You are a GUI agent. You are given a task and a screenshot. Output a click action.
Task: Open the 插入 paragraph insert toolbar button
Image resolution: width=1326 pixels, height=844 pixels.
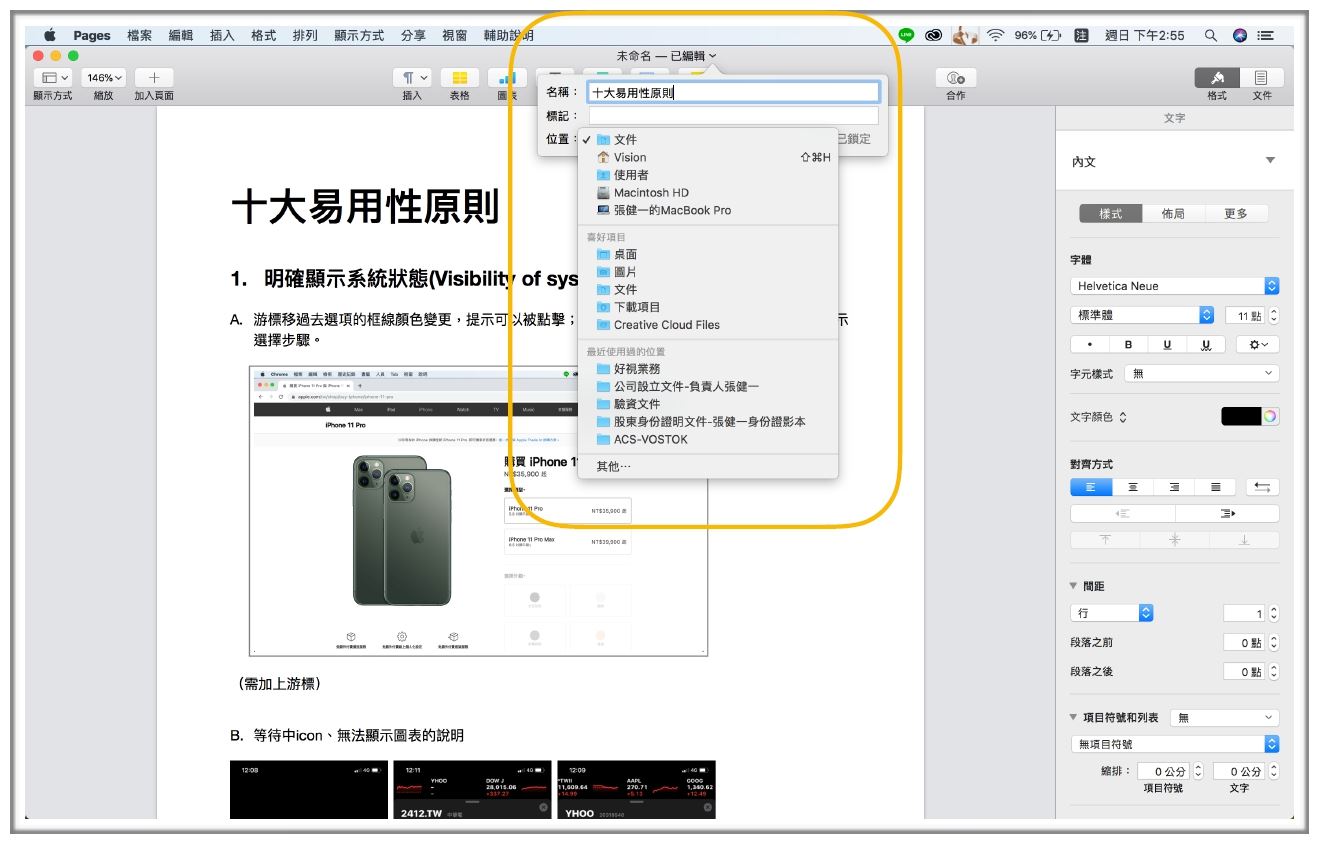[414, 78]
